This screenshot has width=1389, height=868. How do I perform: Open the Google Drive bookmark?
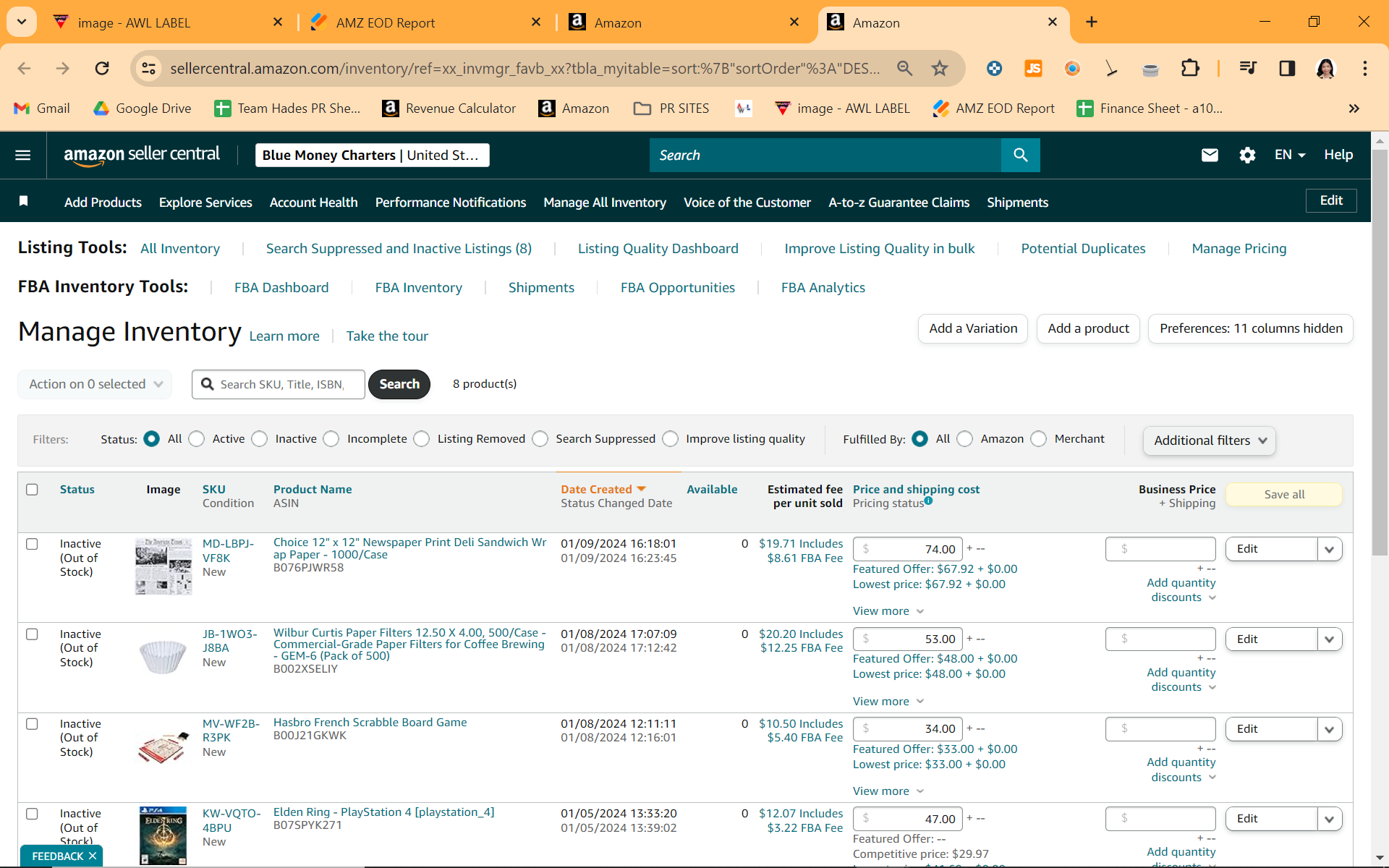point(143,109)
